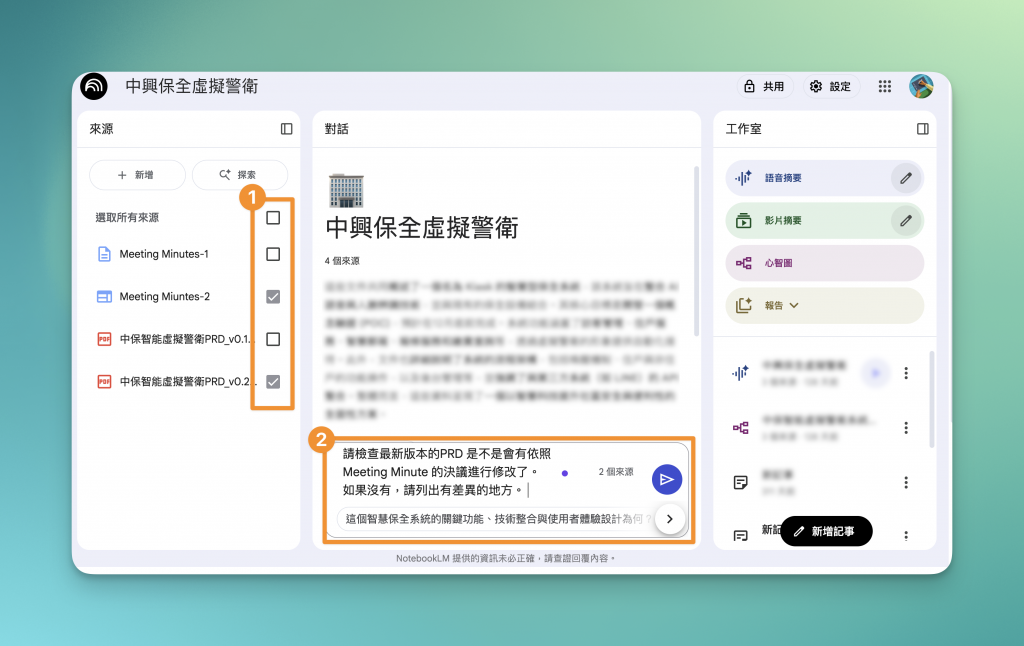Open more options for the 新記 note item
The height and width of the screenshot is (646, 1024).
906,536
